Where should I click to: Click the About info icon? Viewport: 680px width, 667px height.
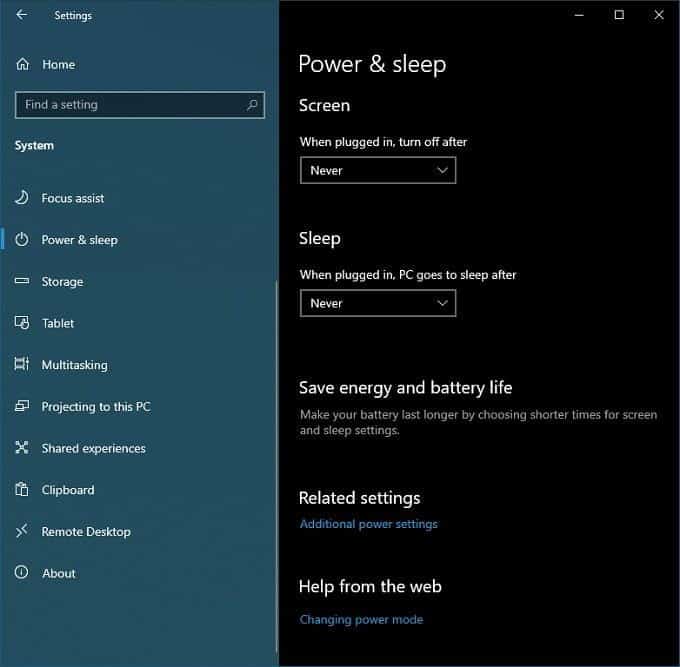point(22,572)
